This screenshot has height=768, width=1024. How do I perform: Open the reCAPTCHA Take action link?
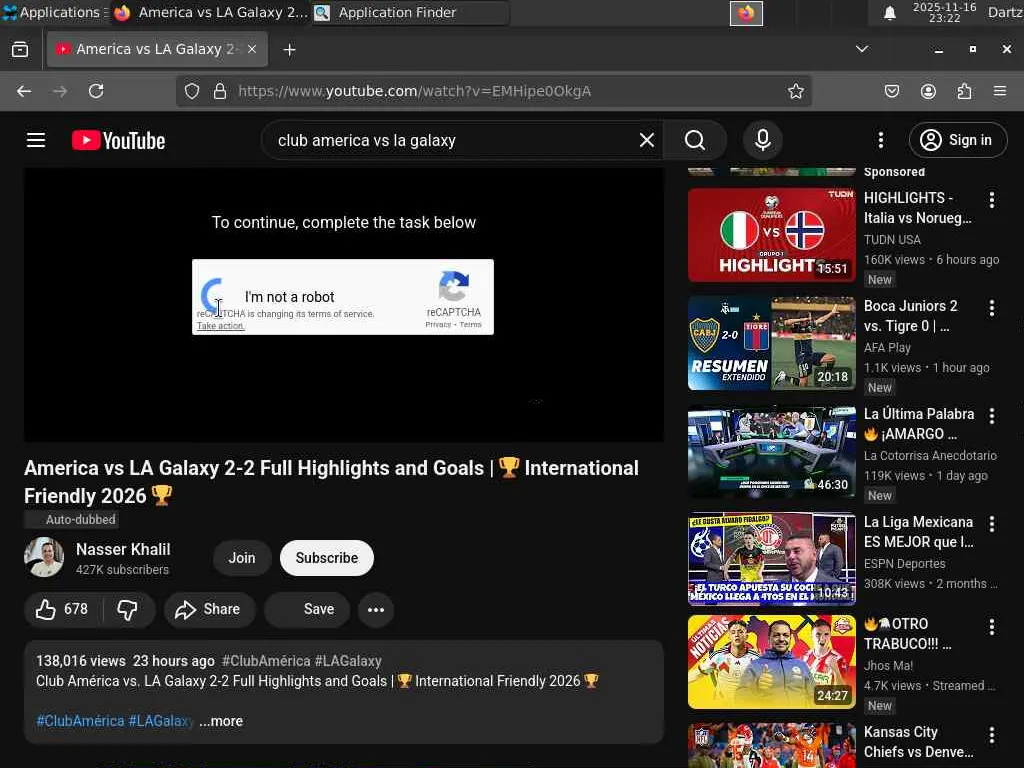[221, 326]
